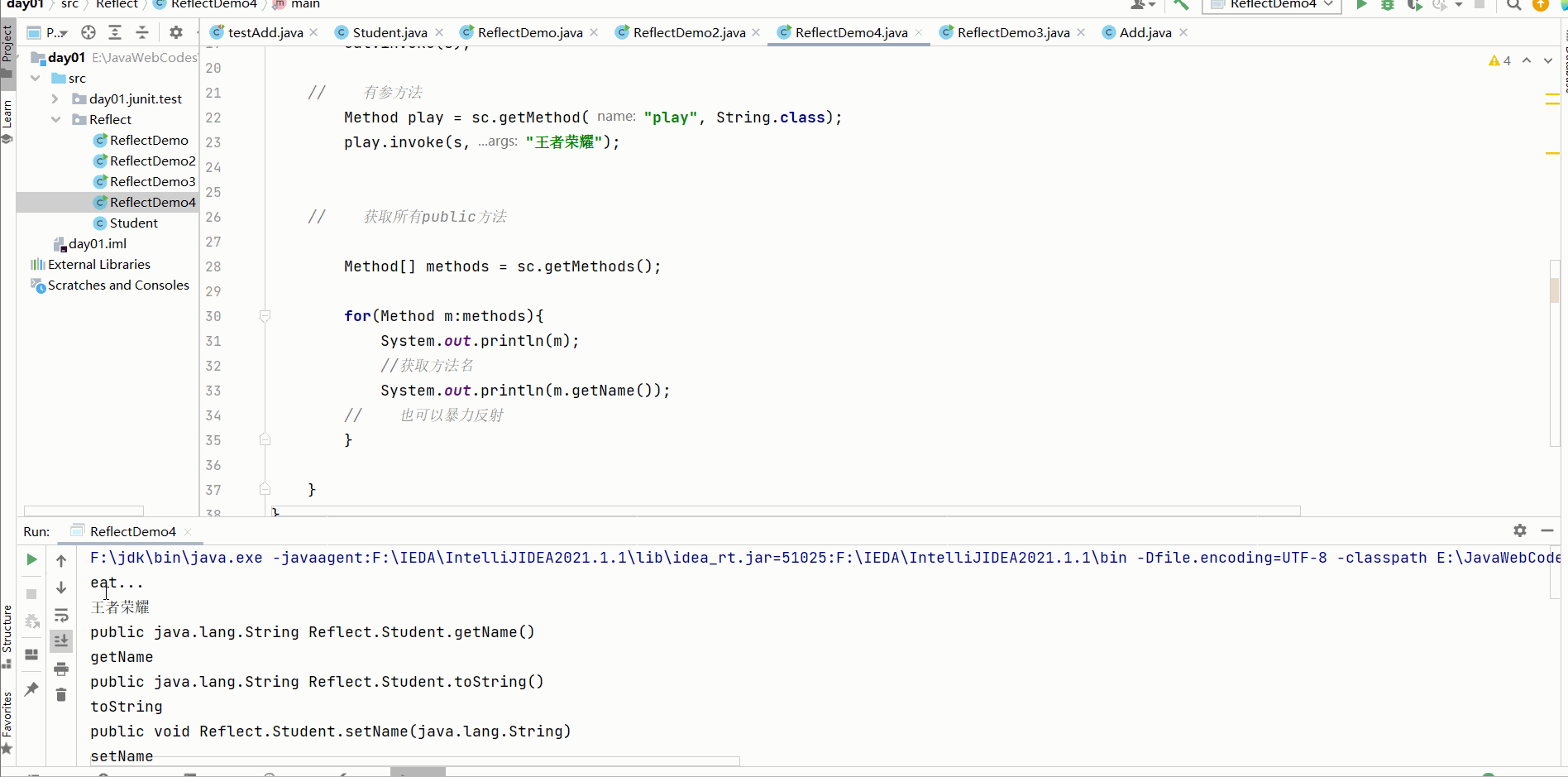Close the Add.java tab
The height and width of the screenshot is (777, 1568).
coord(1183,32)
